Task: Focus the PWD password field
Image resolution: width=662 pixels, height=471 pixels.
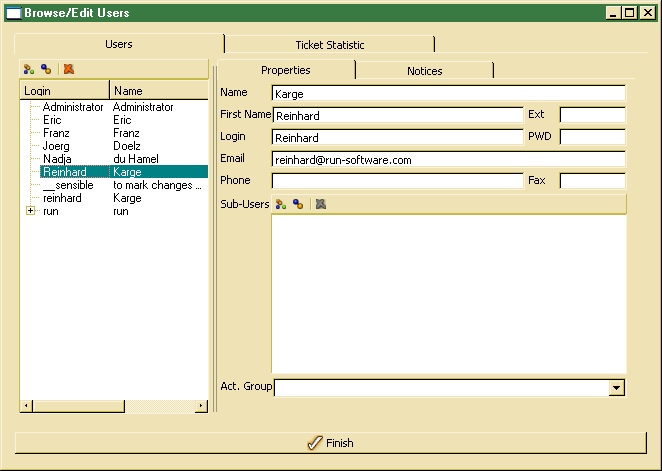Action: tap(592, 137)
